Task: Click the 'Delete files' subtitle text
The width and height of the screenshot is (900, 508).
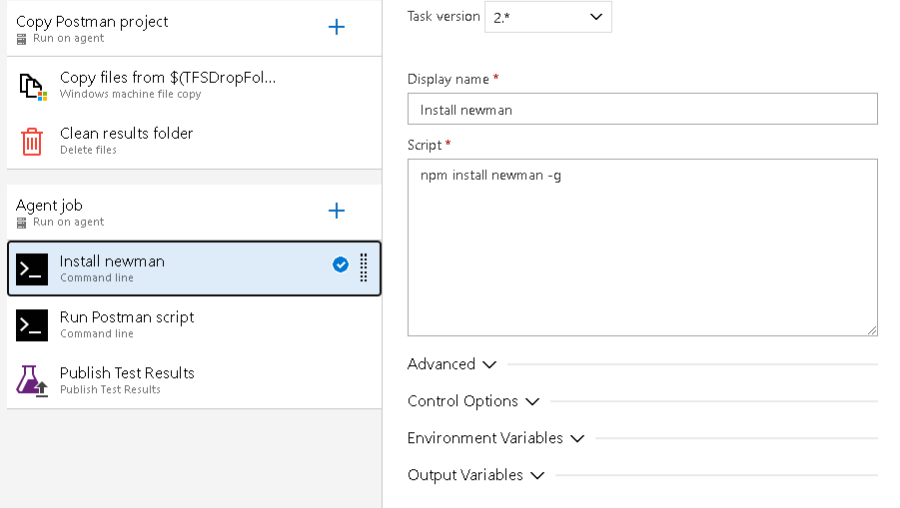Action: [88, 150]
